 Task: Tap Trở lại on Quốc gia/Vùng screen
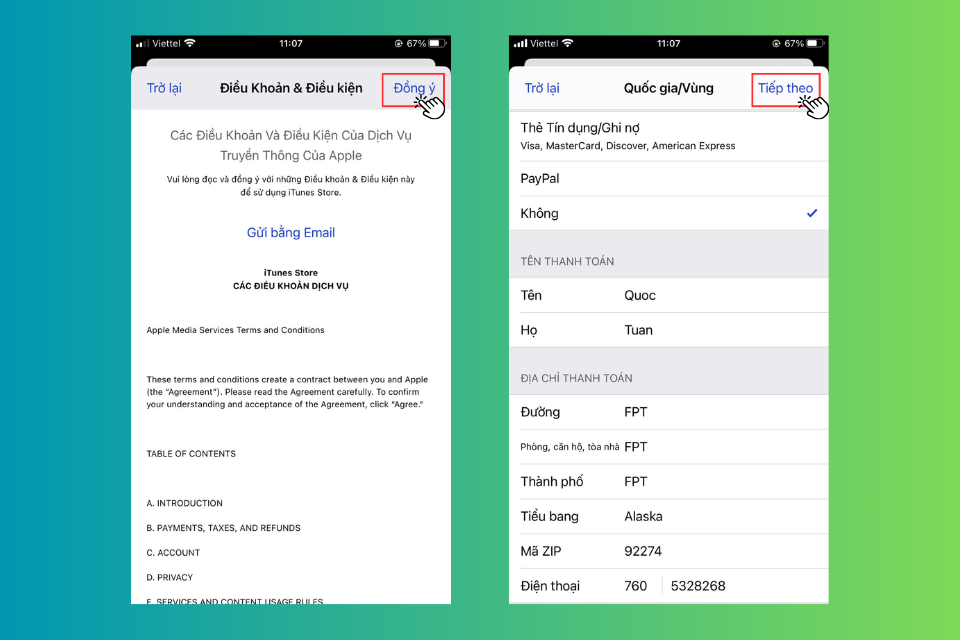coord(542,88)
